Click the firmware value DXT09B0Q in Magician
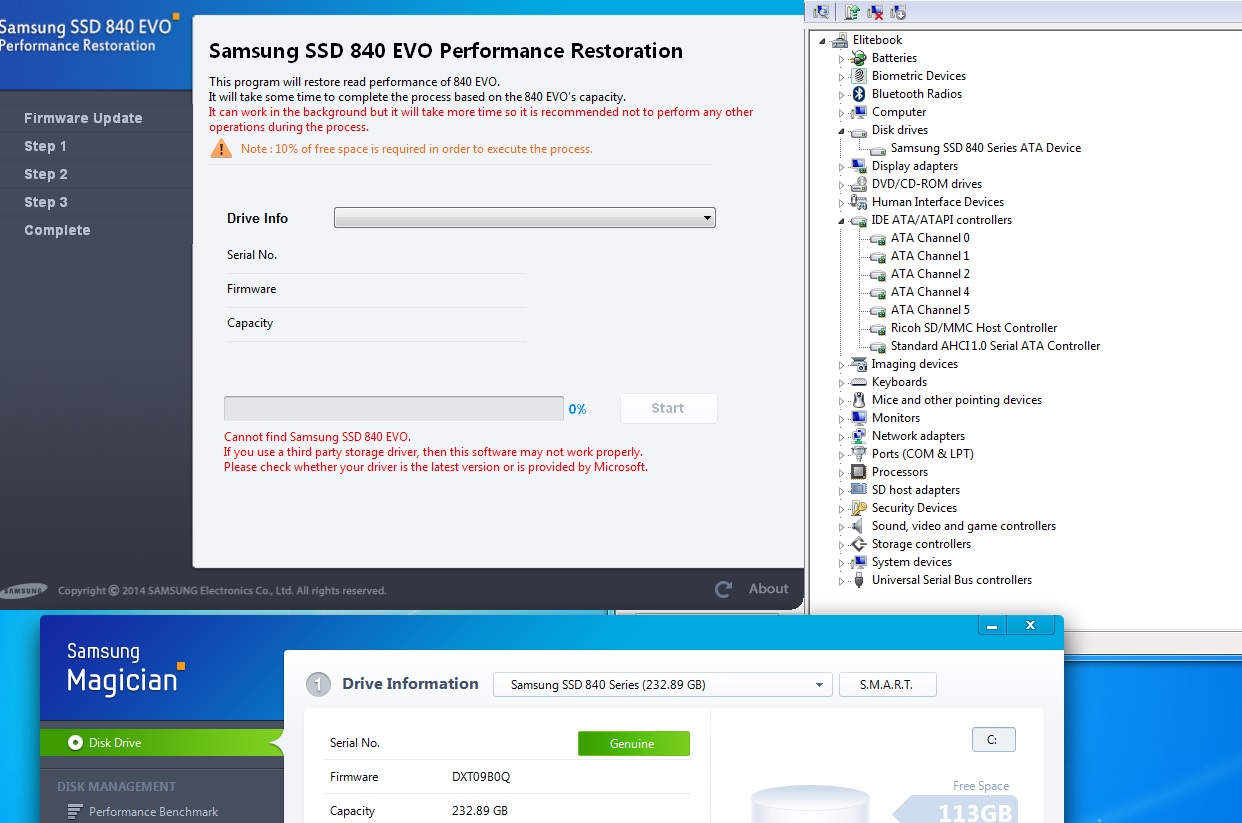The image size is (1242, 823). 481,777
